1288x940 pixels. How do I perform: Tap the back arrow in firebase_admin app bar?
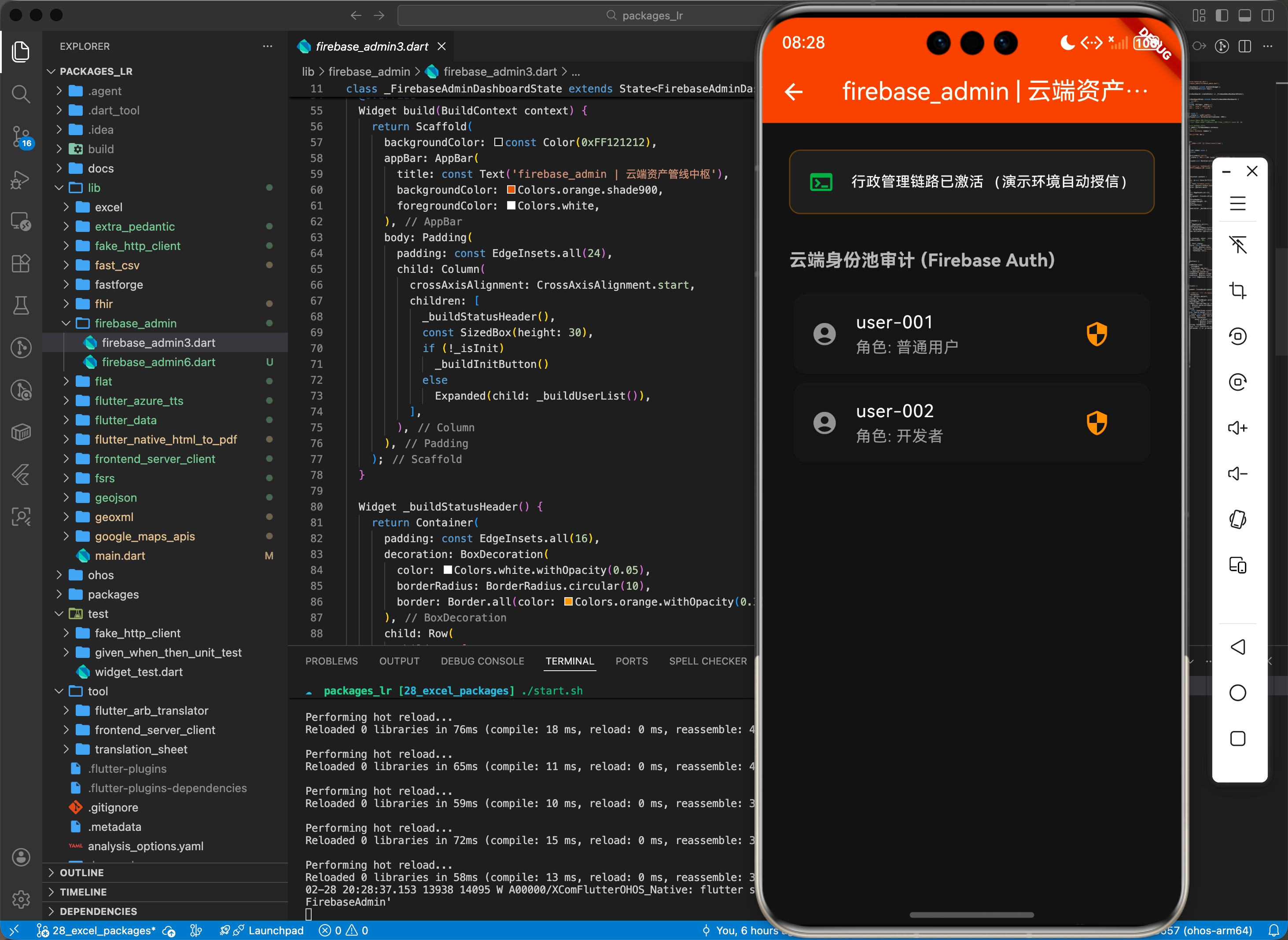click(793, 92)
